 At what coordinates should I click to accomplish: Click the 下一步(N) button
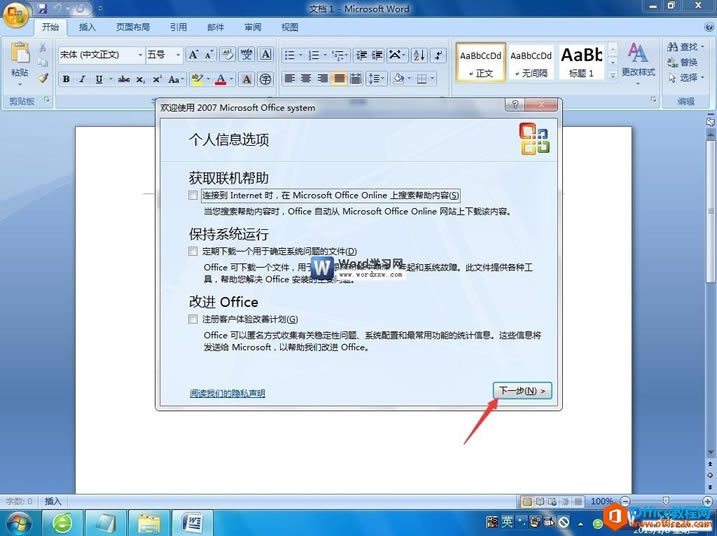tap(522, 391)
